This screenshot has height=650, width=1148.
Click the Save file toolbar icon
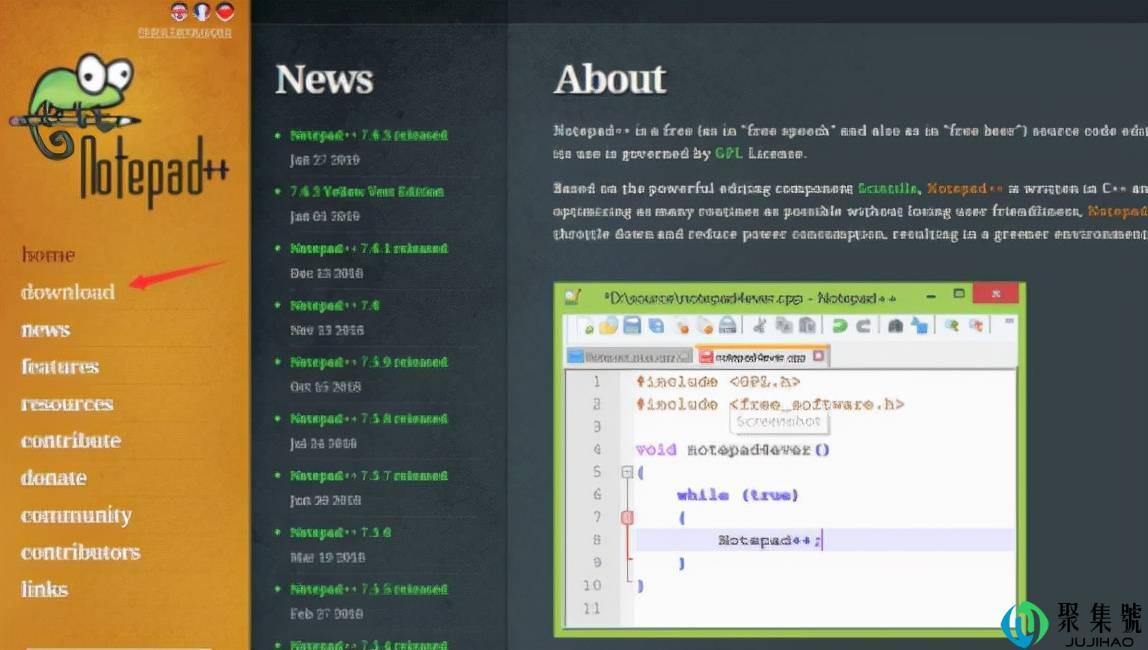click(632, 325)
